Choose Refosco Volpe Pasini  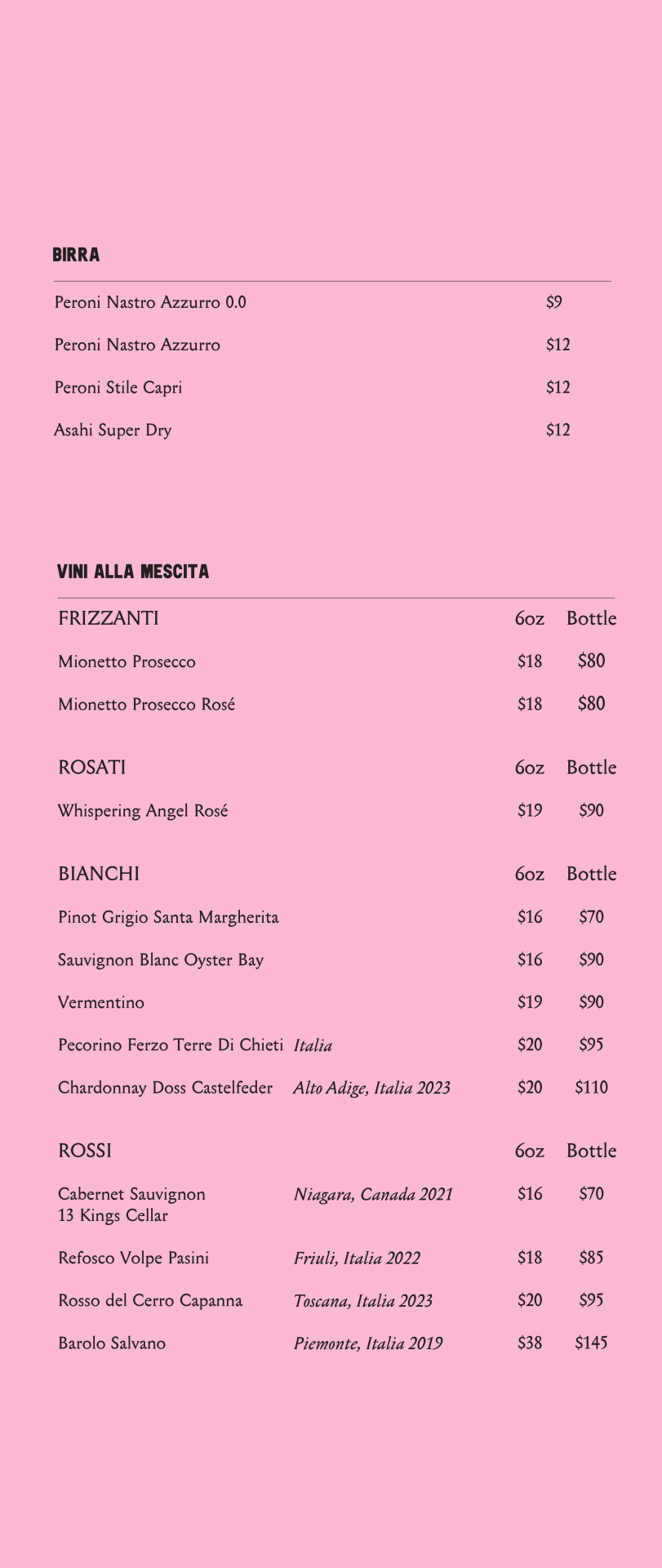(x=134, y=1258)
